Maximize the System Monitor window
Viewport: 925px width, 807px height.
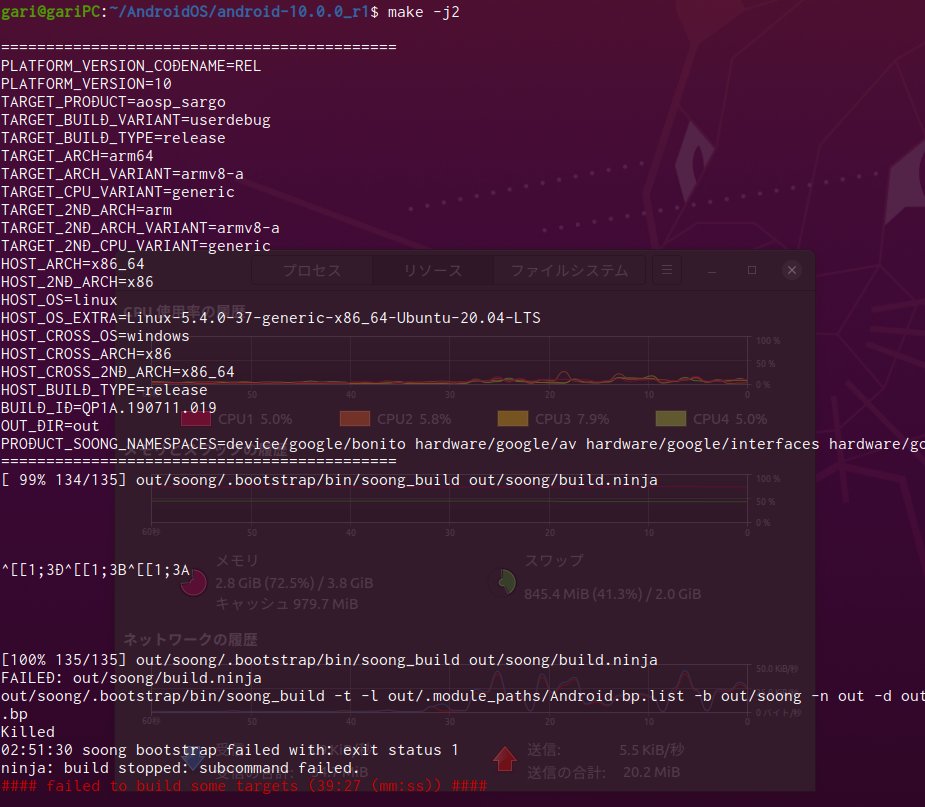(x=752, y=270)
